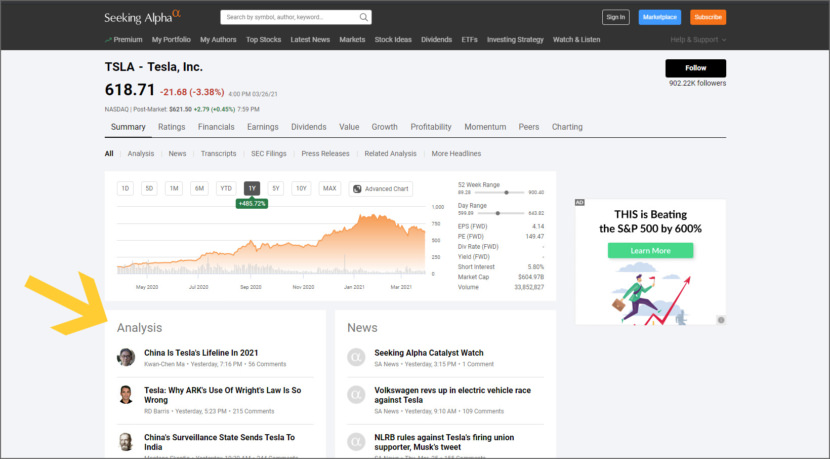Image resolution: width=830 pixels, height=459 pixels.
Task: Switch to the Financials tab
Action: point(216,127)
